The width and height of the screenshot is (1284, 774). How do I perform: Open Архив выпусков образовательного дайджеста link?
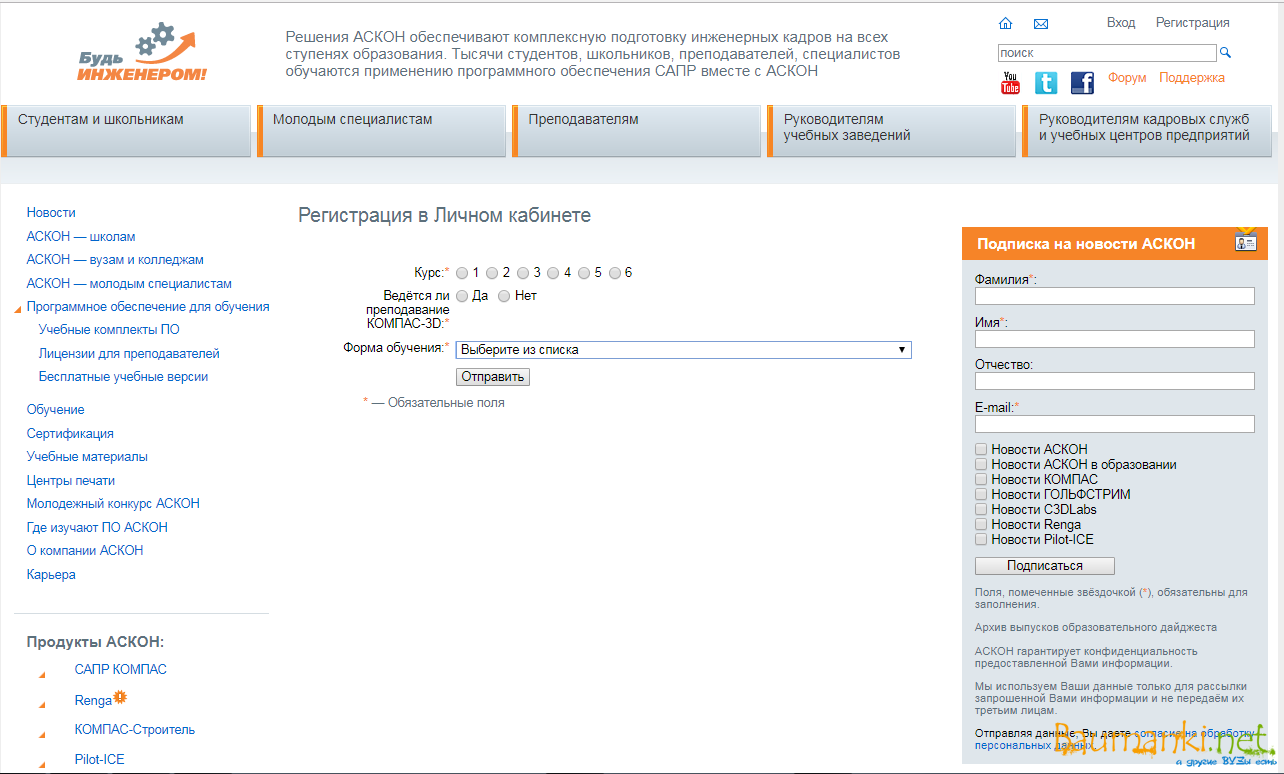coord(1096,628)
